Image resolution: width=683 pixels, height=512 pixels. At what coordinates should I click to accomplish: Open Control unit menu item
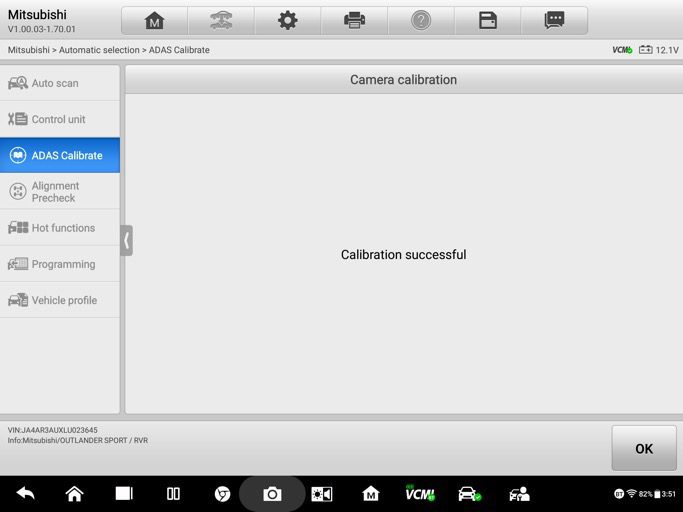(60, 119)
